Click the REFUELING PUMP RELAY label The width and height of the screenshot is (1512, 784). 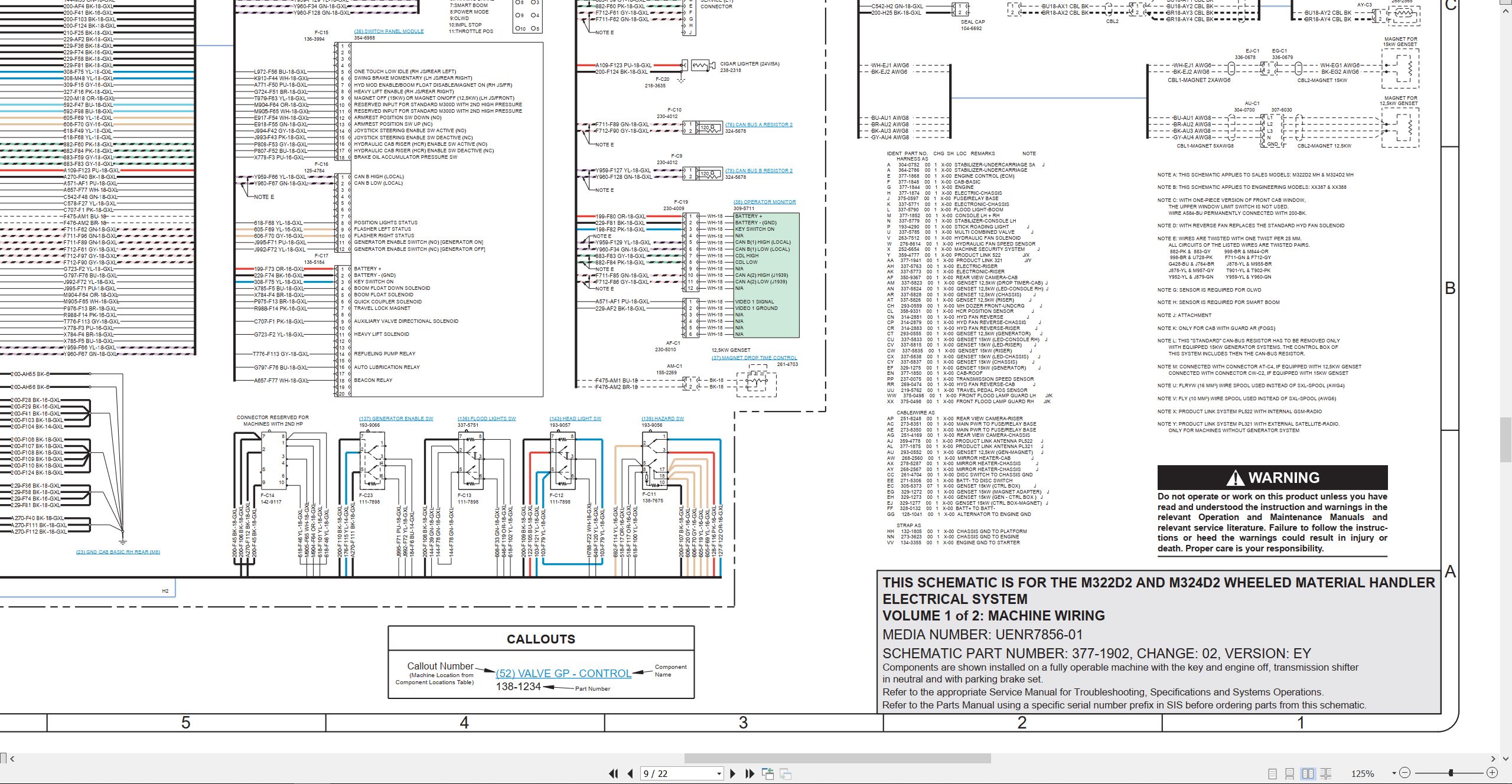384,354
